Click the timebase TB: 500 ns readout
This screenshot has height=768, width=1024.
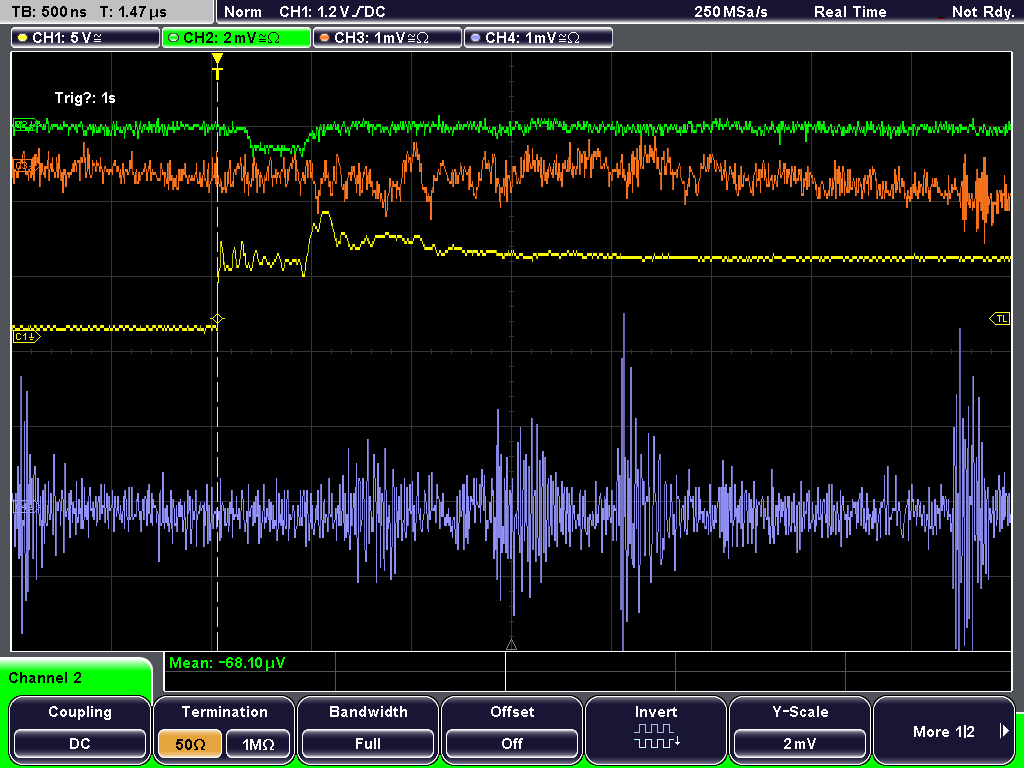pos(50,12)
